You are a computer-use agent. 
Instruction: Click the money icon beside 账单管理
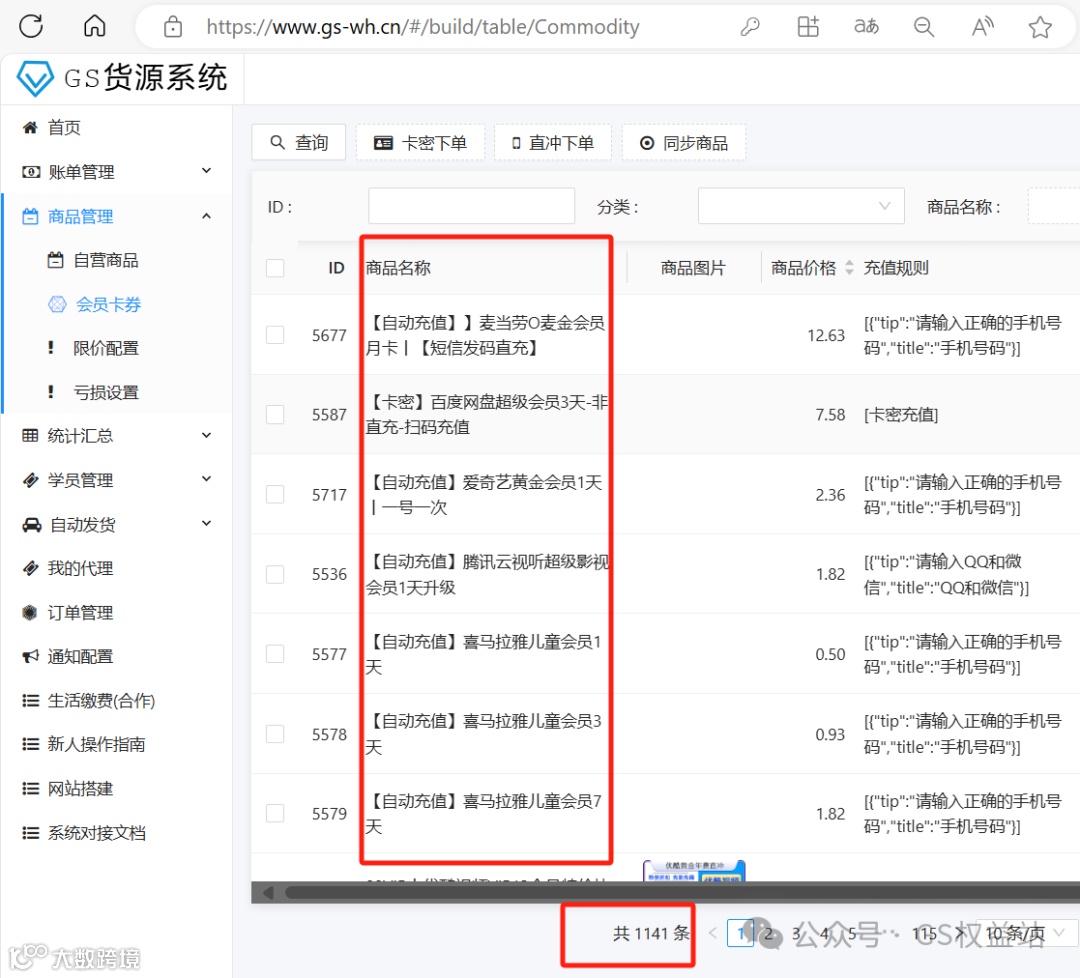tap(31, 171)
